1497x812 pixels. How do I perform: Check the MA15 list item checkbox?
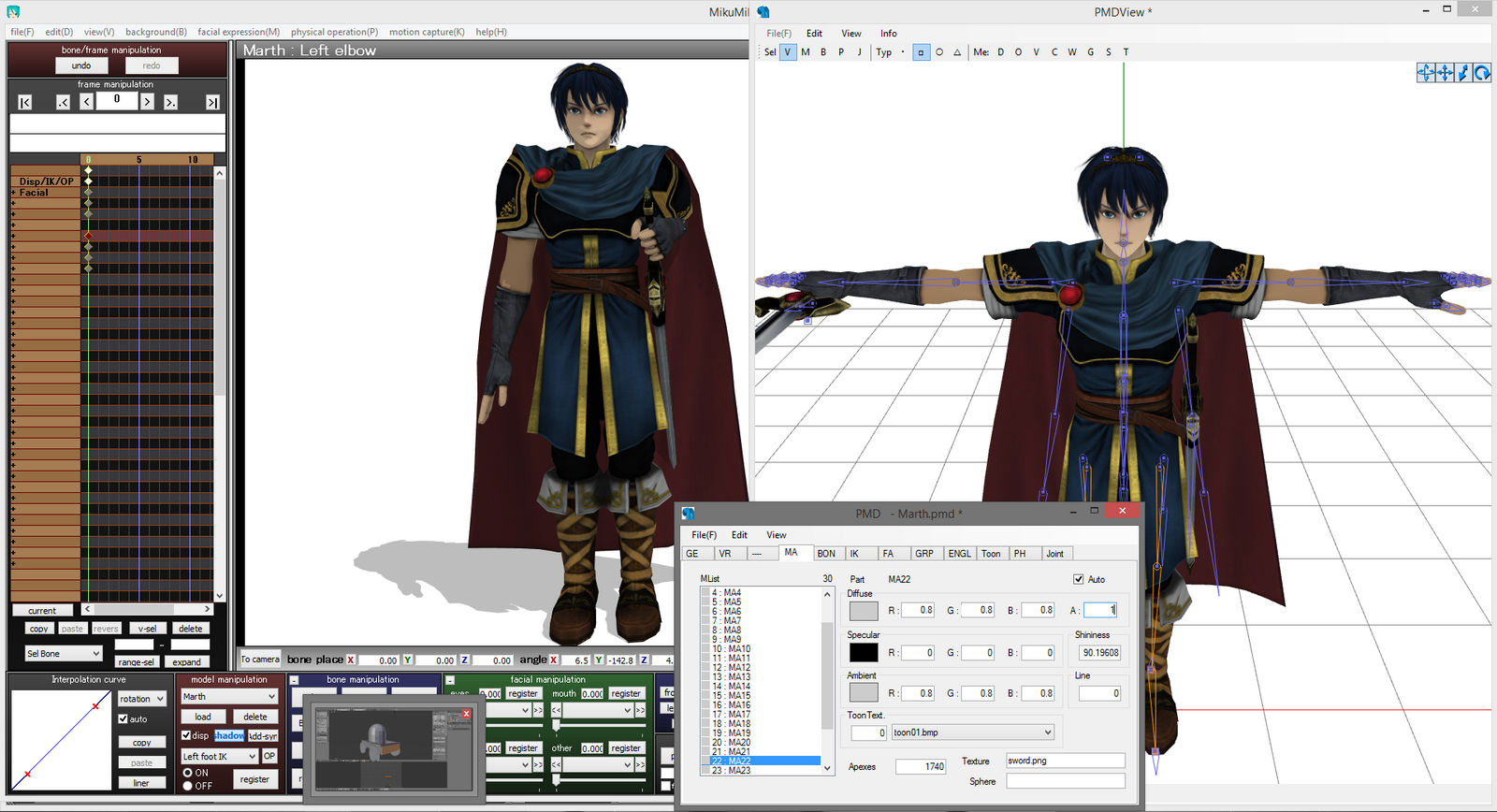(705, 695)
